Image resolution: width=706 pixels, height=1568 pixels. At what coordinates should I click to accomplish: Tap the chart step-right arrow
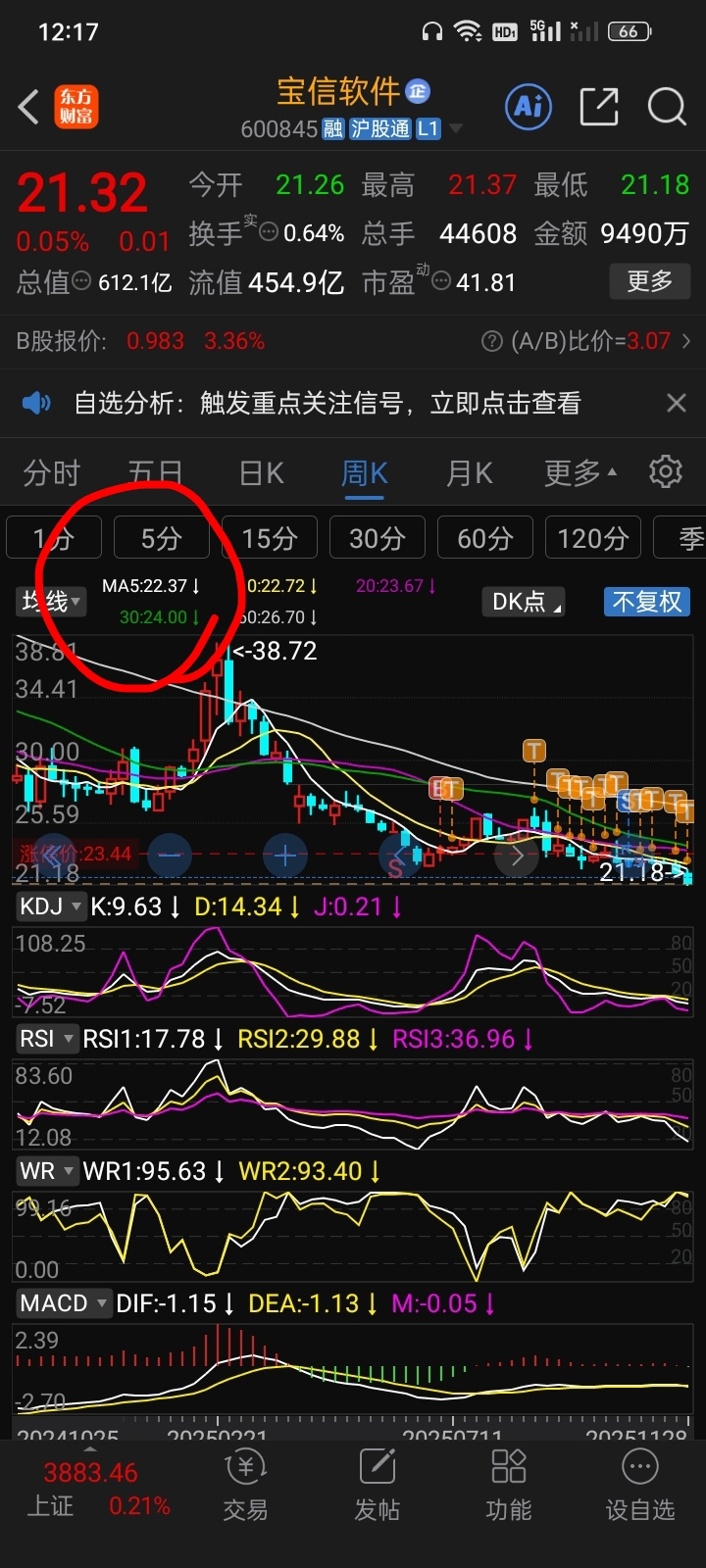[x=517, y=856]
